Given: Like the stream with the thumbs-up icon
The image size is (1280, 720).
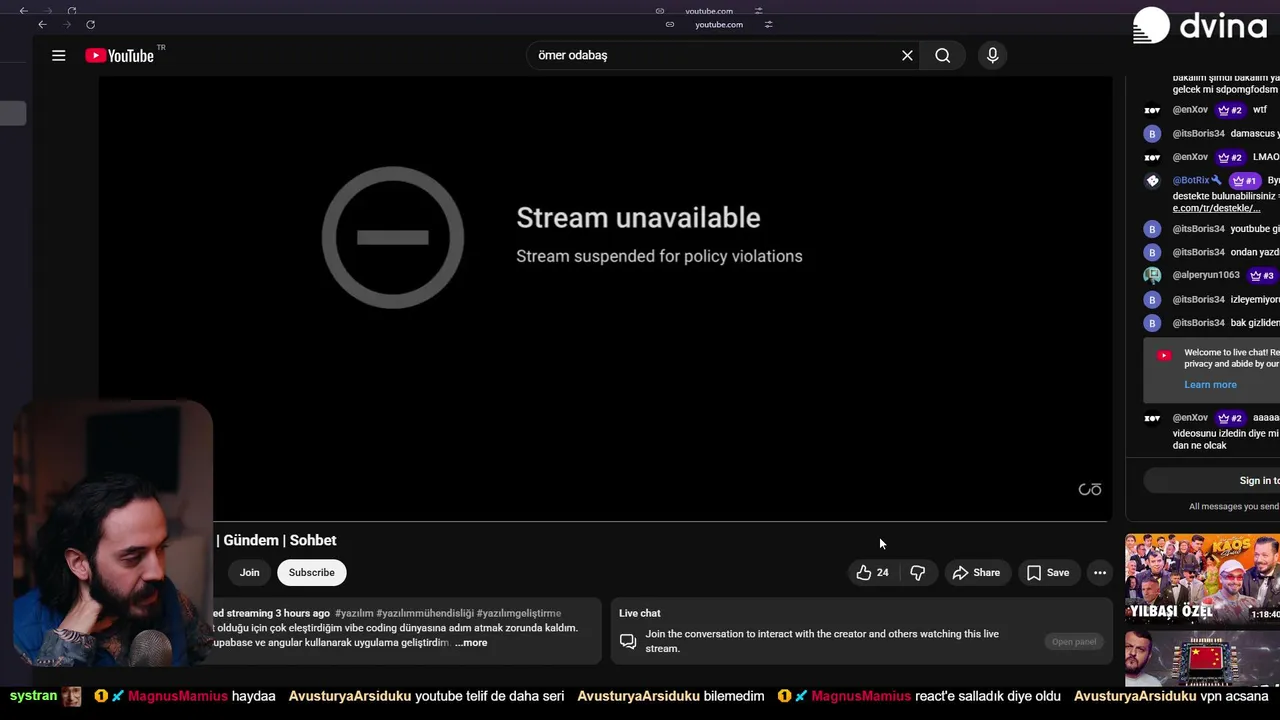Looking at the screenshot, I should click(x=864, y=573).
